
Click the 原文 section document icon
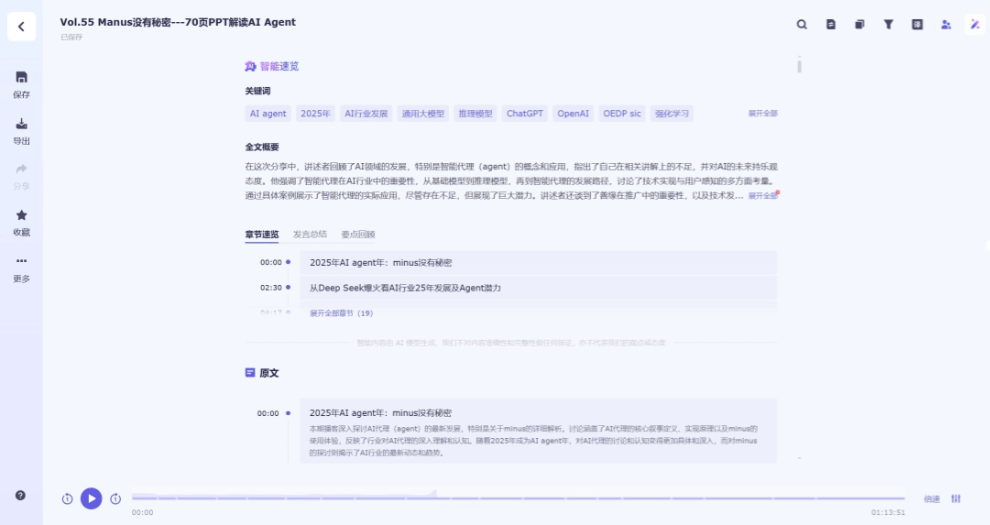click(250, 373)
